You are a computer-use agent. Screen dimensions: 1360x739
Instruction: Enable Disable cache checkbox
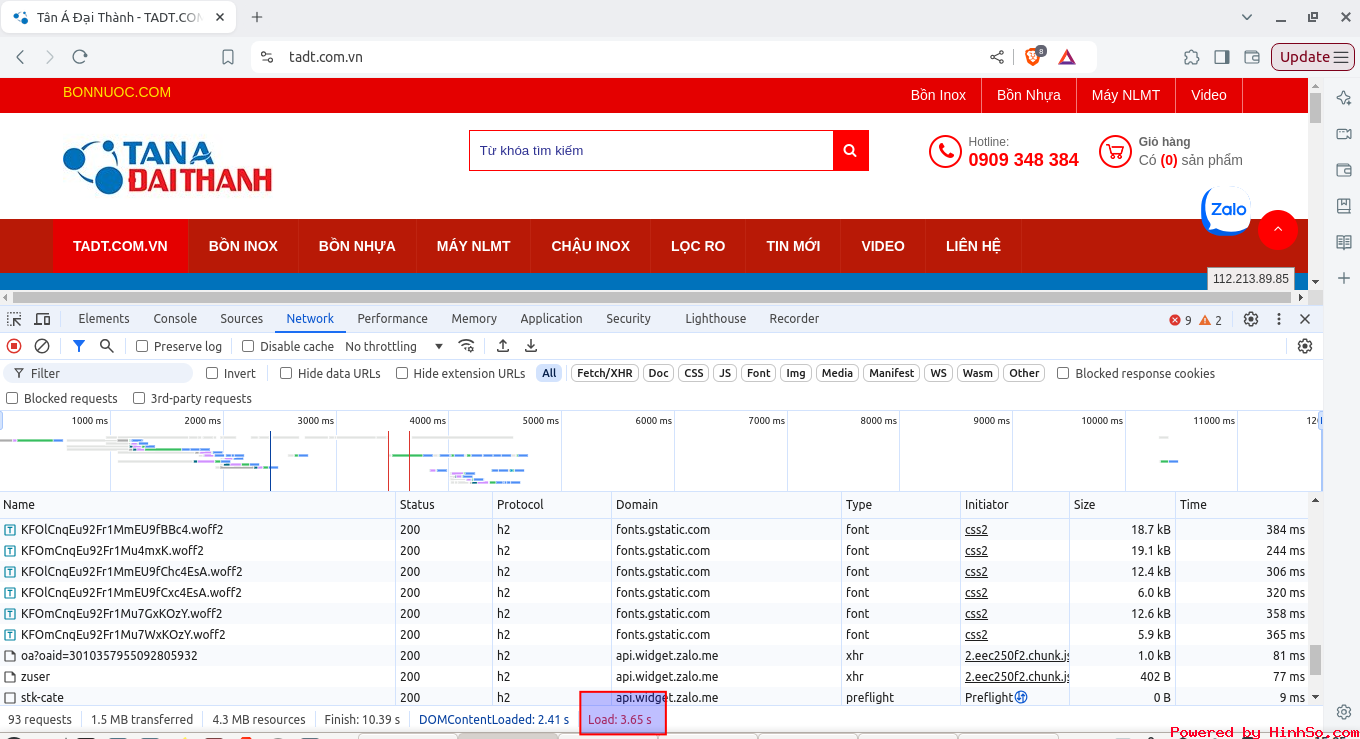[x=248, y=346]
